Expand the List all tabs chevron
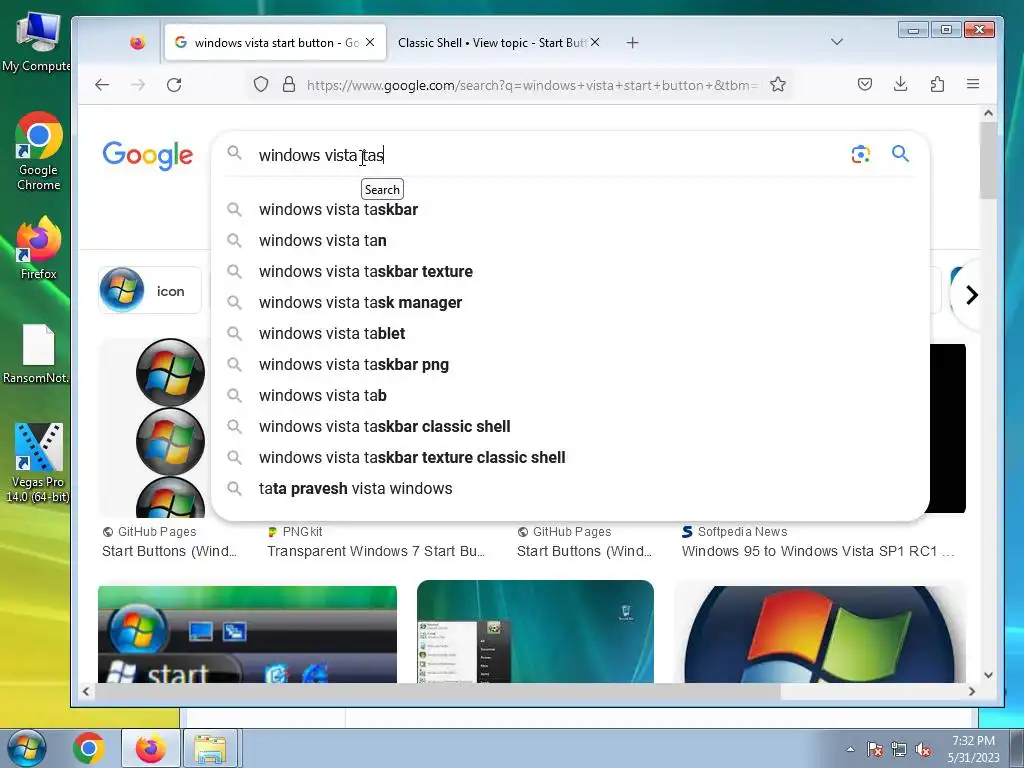 pos(837,42)
